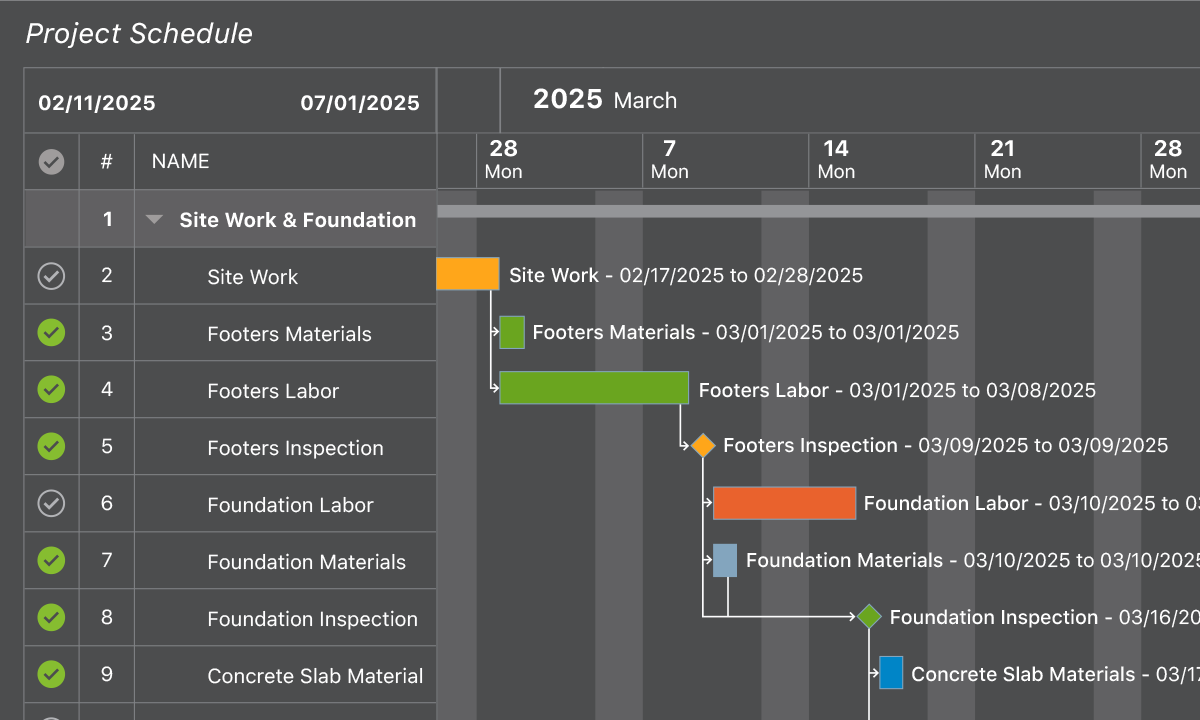Screen dimensions: 1200x720
Task: Click the NAME column header
Action: click(181, 161)
